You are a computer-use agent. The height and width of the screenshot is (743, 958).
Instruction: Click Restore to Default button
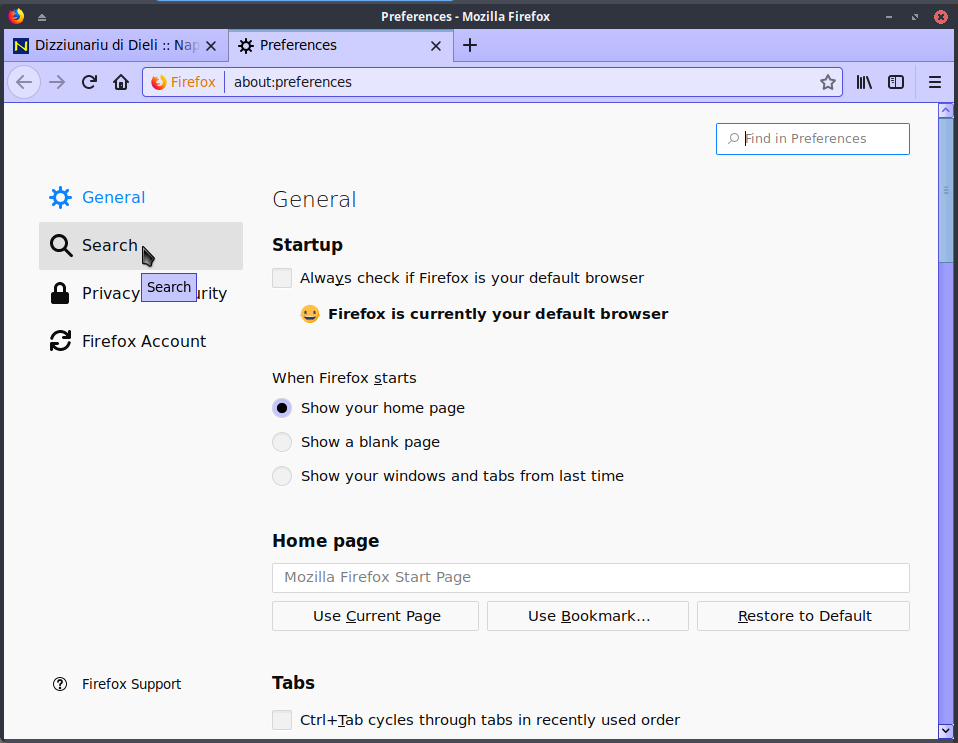pos(803,616)
